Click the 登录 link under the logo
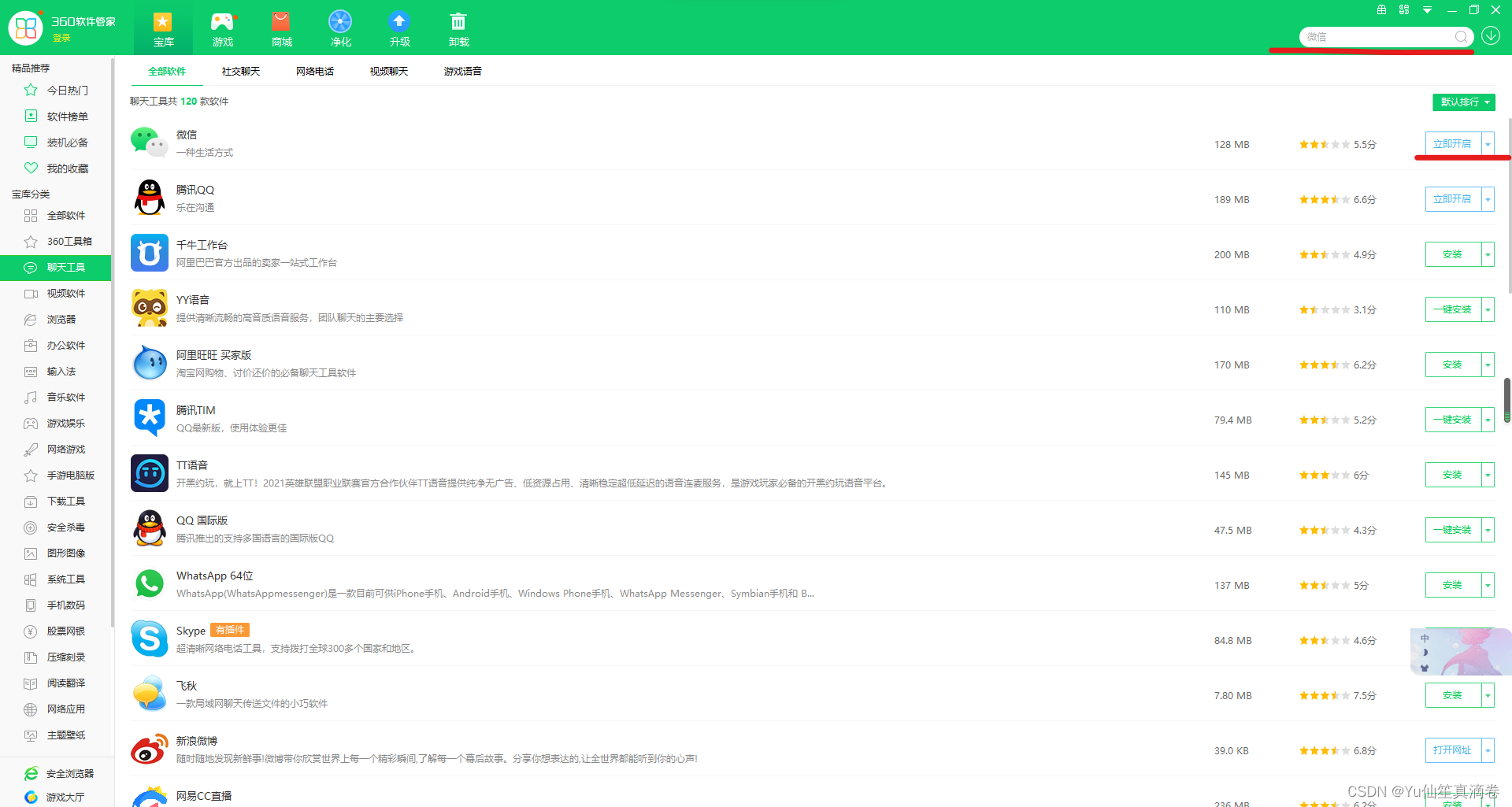1512x807 pixels. 61,38
